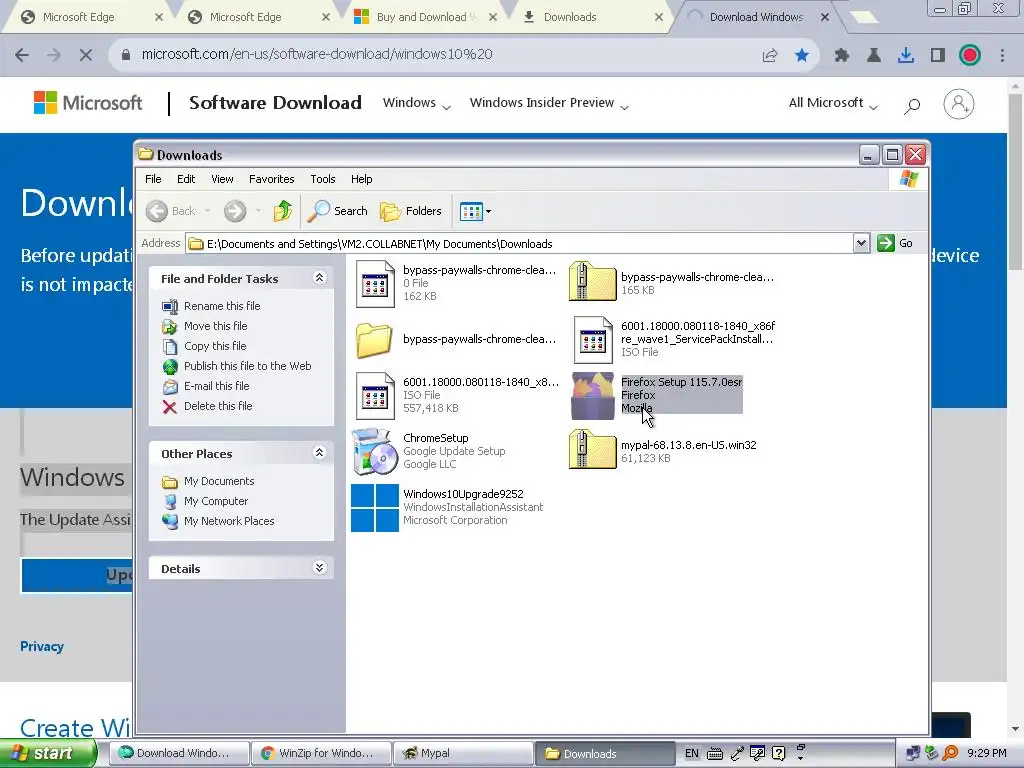
Task: Click the Privacy link on the web page
Action: click(42, 646)
